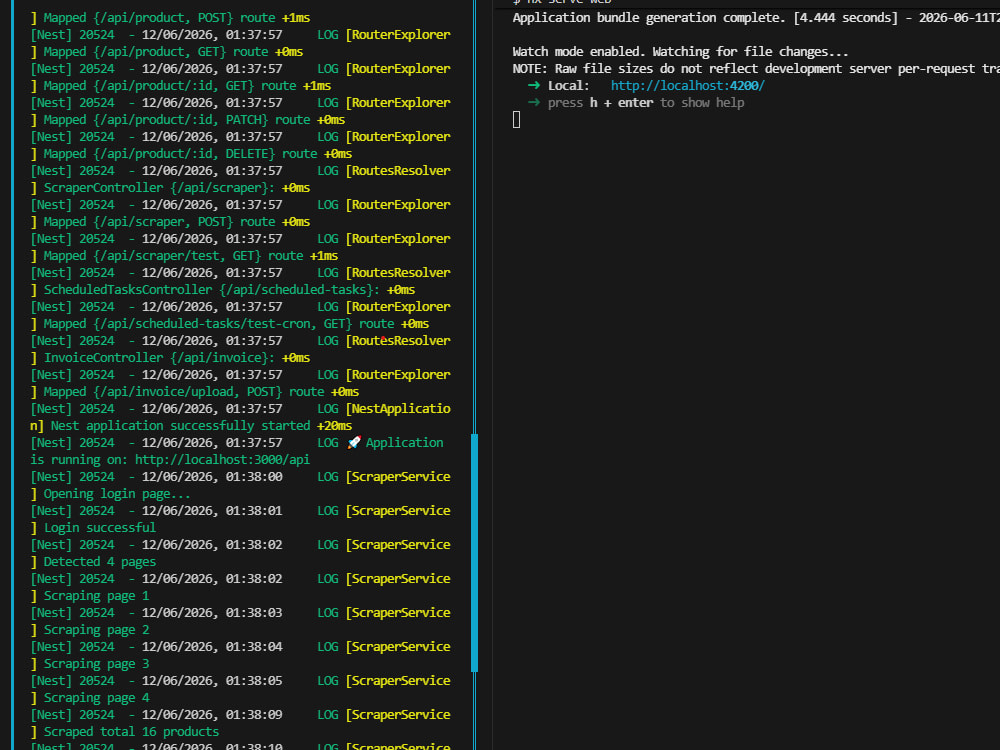Screen dimensions: 1000x750
Task: Click 'Scraping page 4' log message
Action: coord(96,698)
